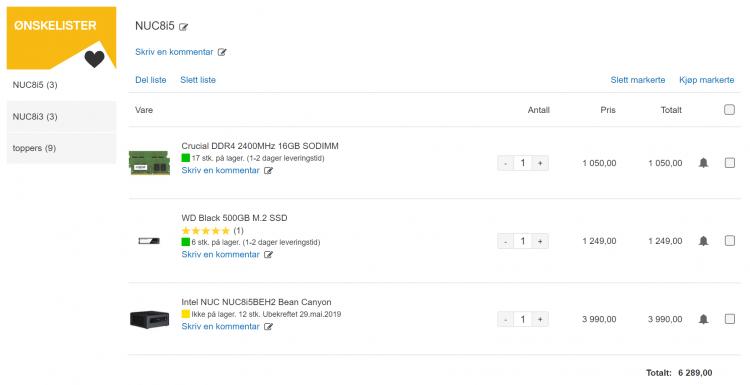
Task: Increase quantity of Crucial DDR4 with plus
Action: (x=540, y=163)
